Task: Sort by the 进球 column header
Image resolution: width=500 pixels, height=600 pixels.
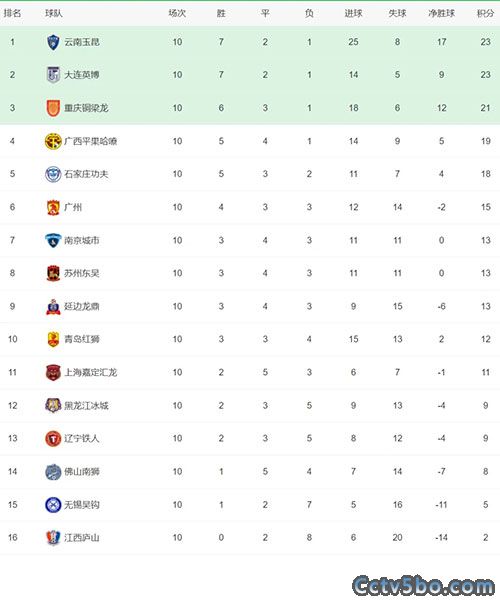Action: coord(353,13)
